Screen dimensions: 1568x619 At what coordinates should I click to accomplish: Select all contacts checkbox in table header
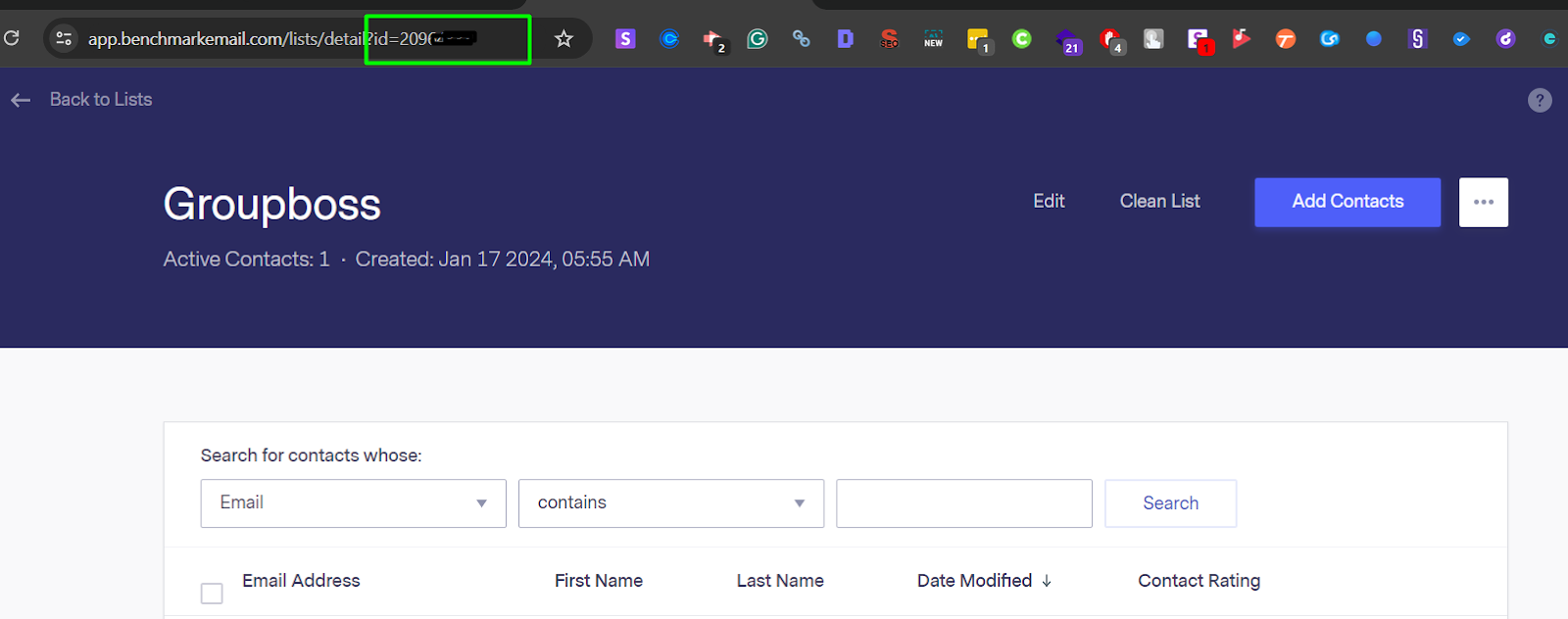tap(212, 594)
